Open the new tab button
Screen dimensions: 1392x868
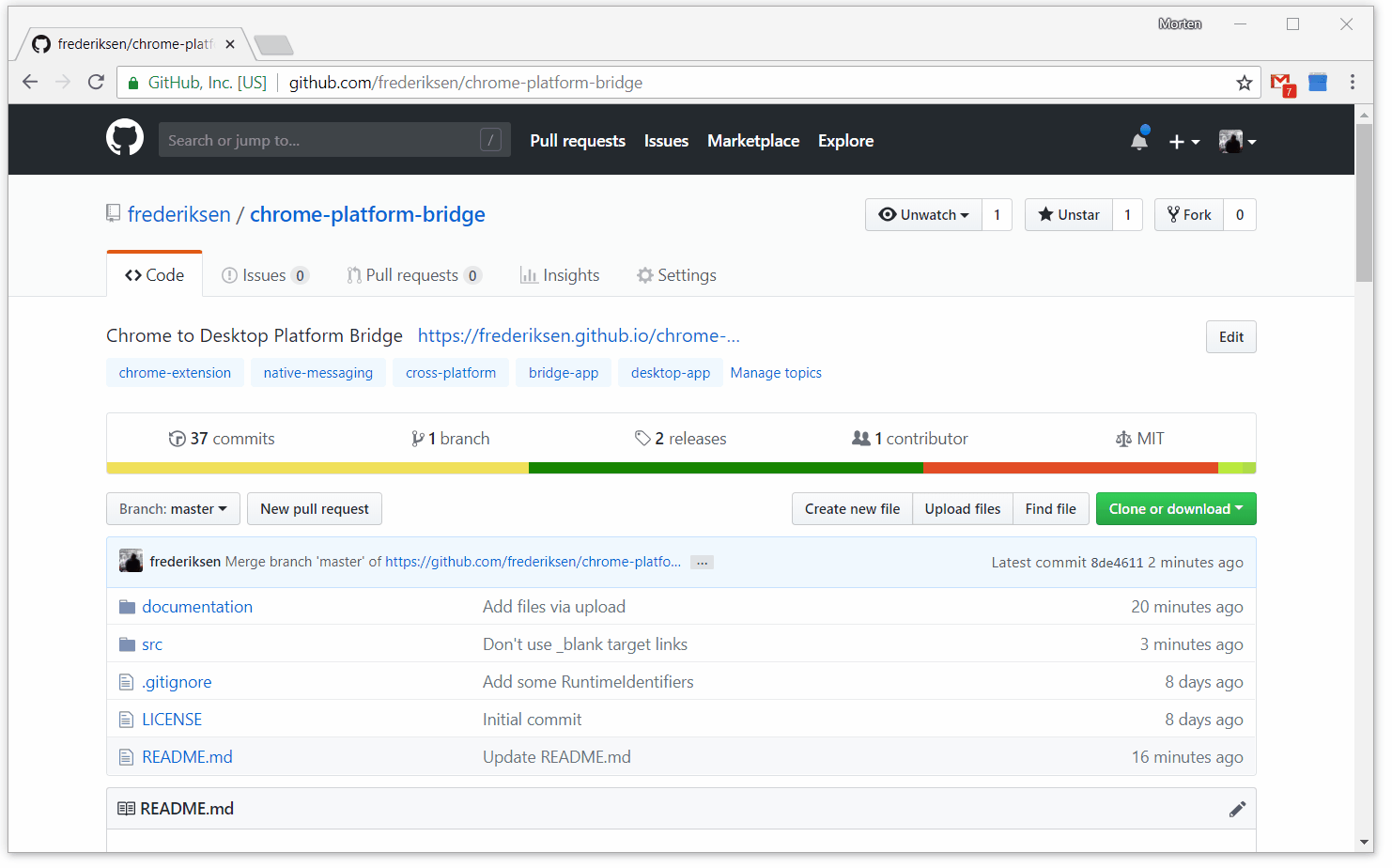(273, 45)
